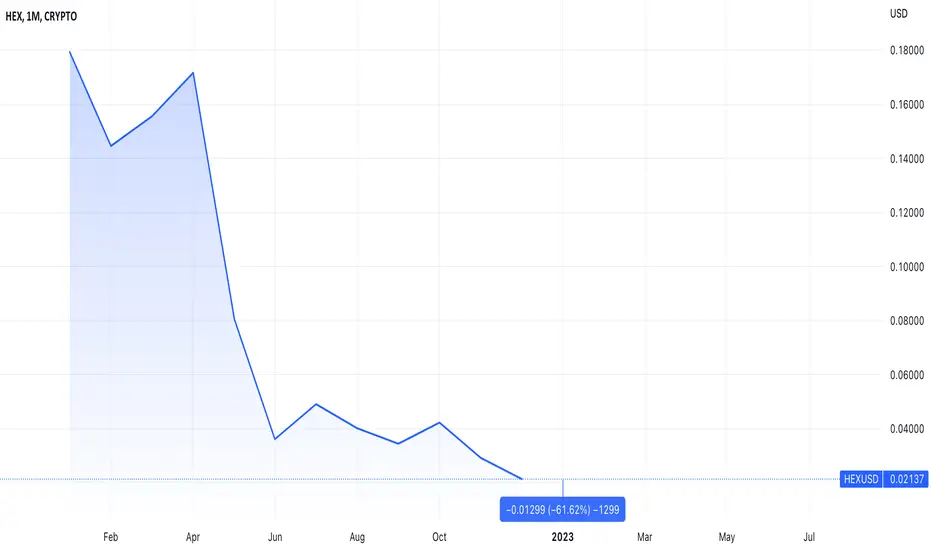932x550 pixels.
Task: Click the April peak on price line
Action: click(x=193, y=73)
